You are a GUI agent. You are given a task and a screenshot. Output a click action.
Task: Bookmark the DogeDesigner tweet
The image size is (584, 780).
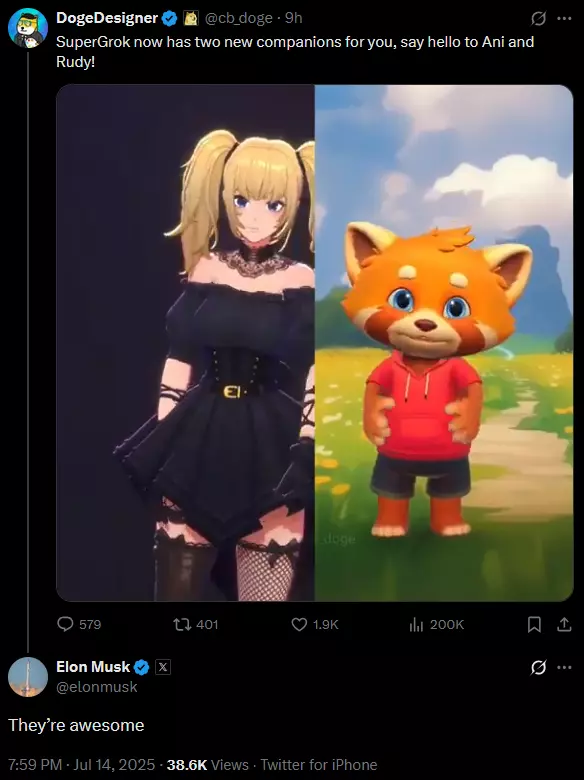tap(534, 624)
